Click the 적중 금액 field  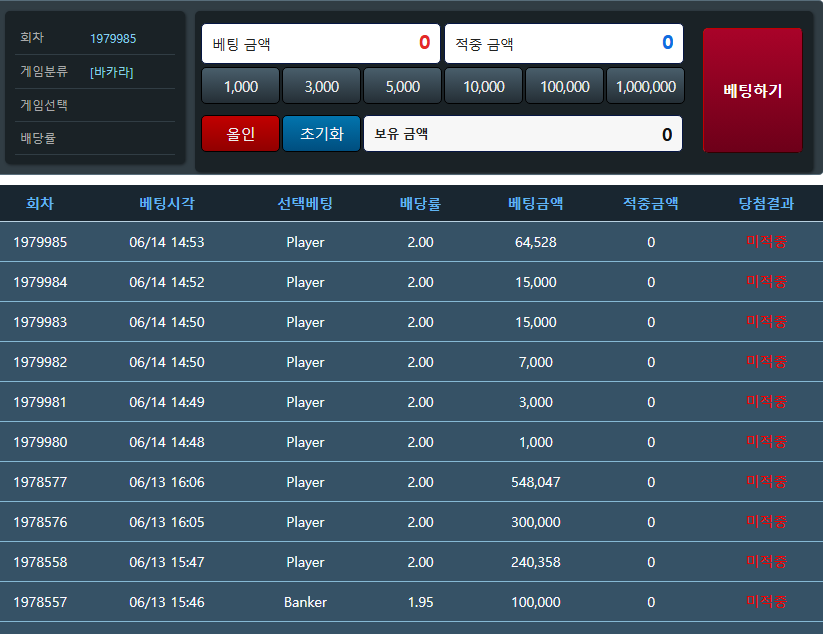pyautogui.click(x=564, y=43)
